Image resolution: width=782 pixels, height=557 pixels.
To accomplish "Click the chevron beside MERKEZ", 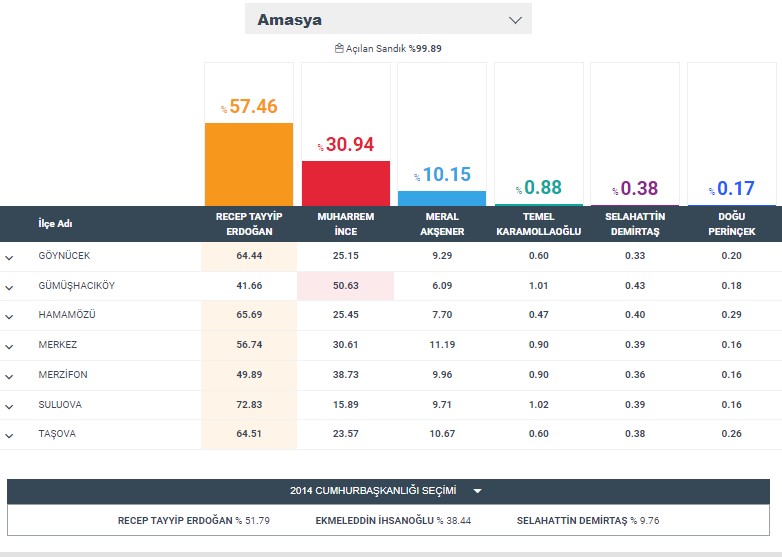I will coord(9,346).
